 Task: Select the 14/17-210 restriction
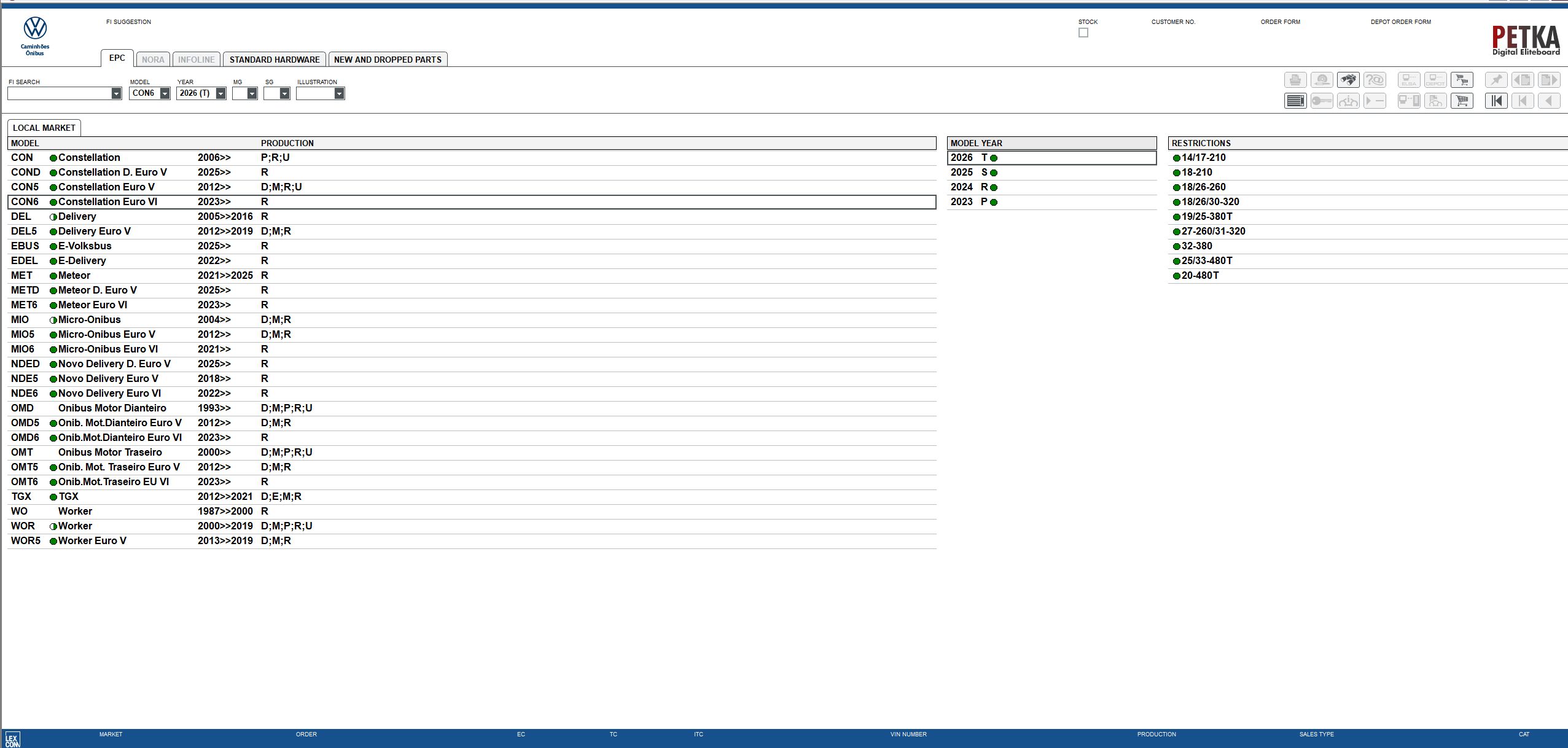1368,158
